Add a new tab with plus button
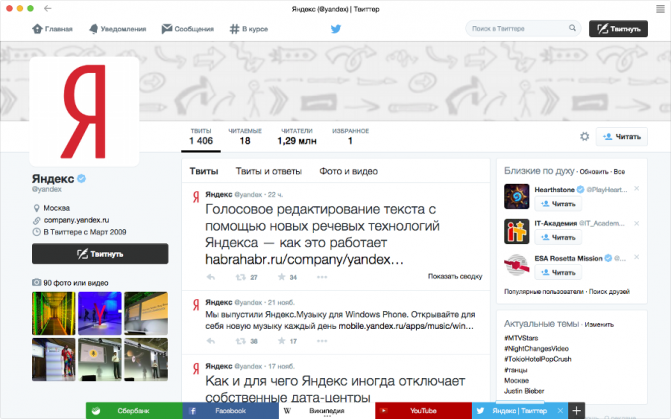 click(x=576, y=410)
